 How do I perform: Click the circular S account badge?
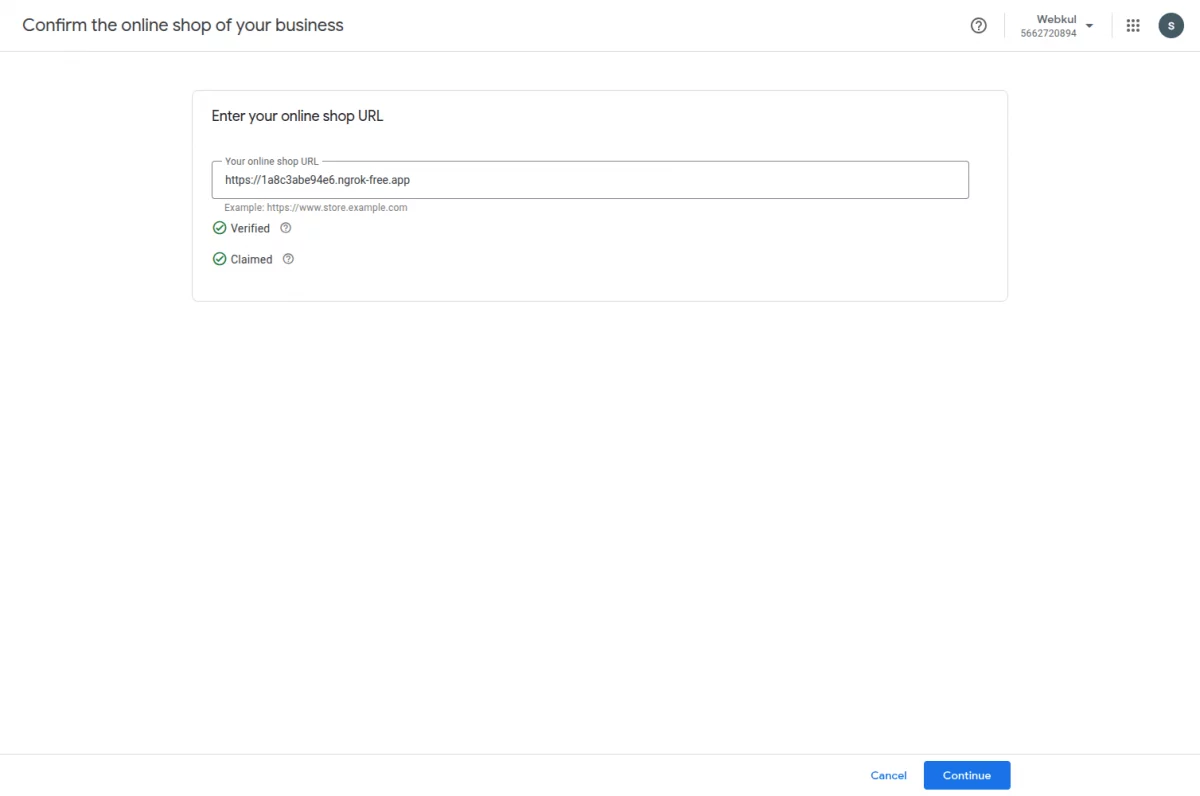(1171, 25)
